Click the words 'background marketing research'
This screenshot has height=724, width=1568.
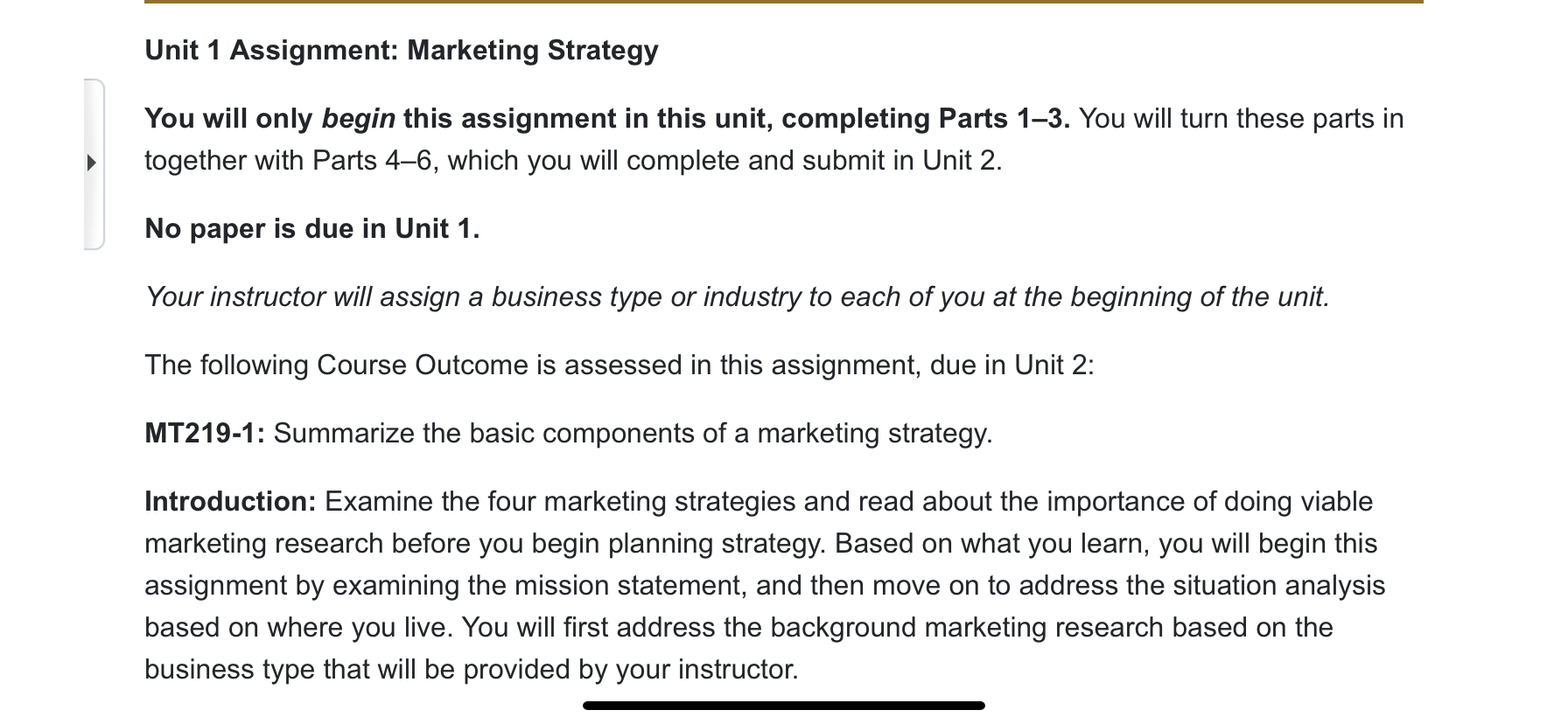[965, 628]
